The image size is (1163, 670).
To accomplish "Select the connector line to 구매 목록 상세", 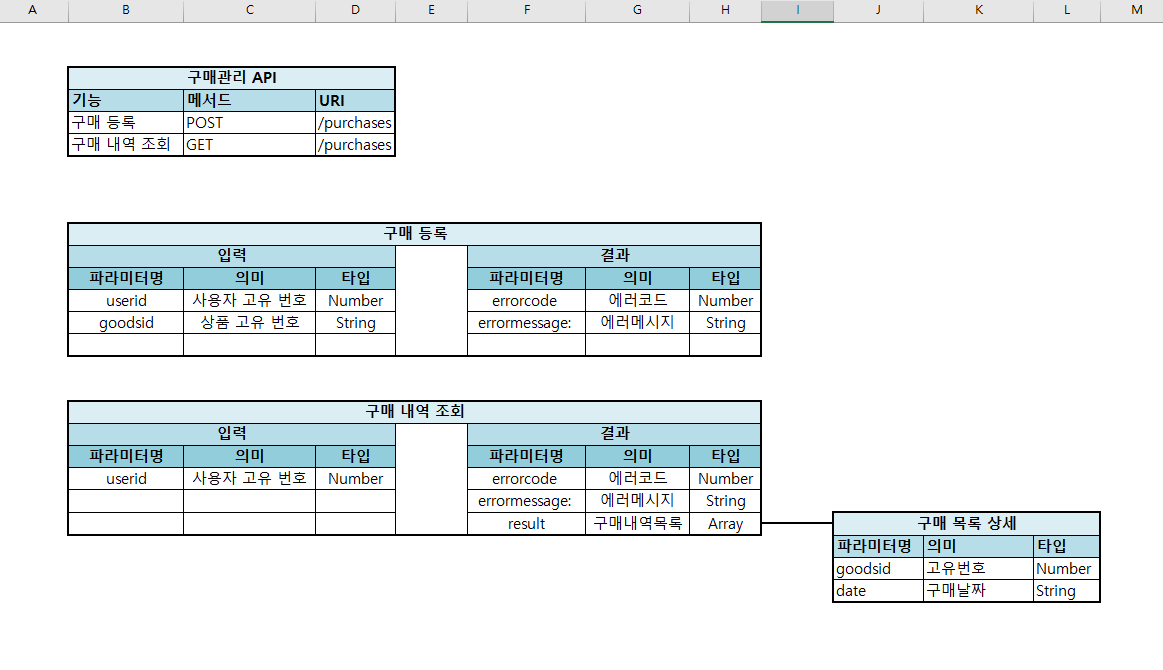I will (797, 523).
